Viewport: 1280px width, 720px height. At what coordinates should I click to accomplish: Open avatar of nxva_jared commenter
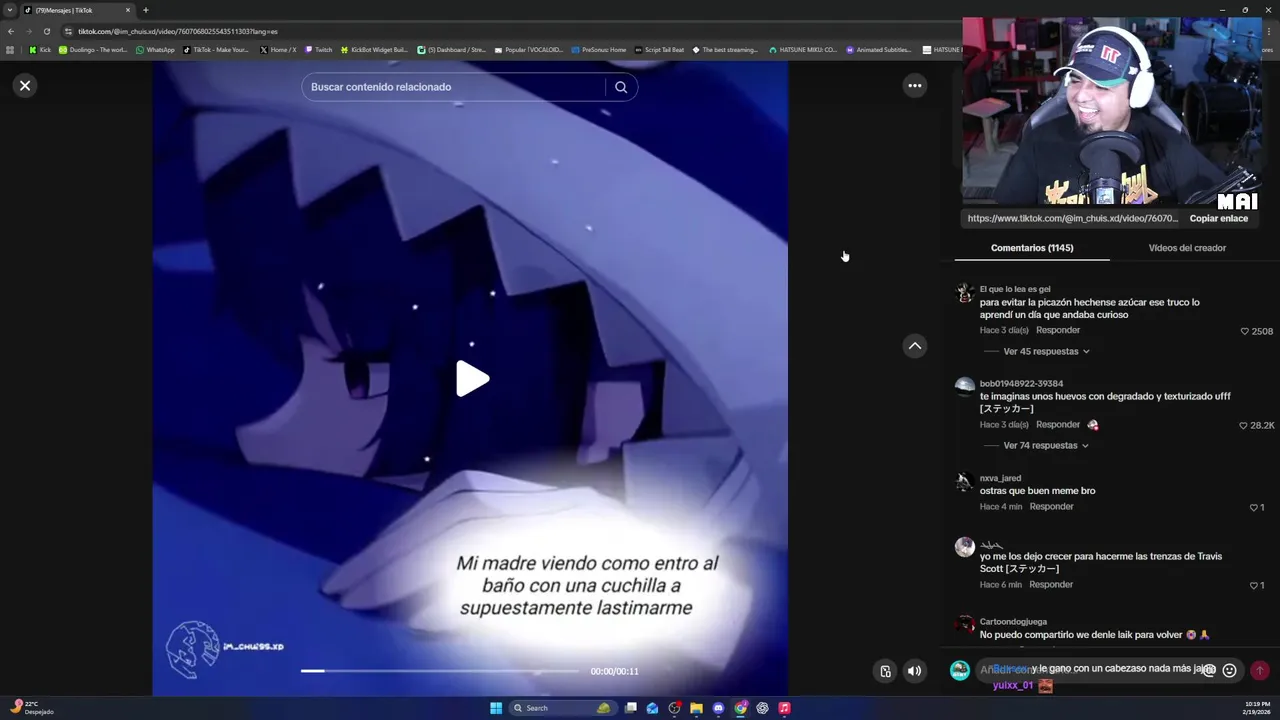[965, 482]
